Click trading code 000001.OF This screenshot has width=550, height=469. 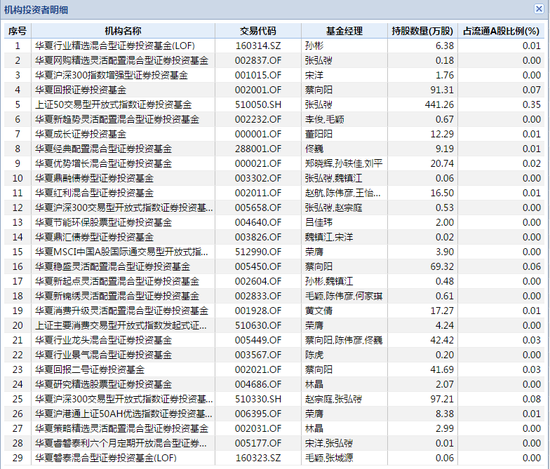point(258,134)
